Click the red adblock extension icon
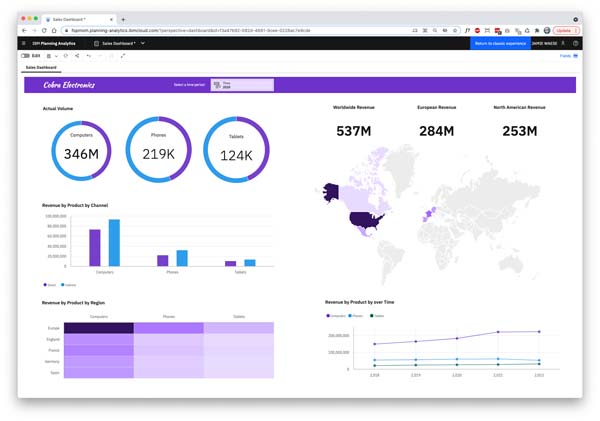The width and height of the screenshot is (600, 421). coord(477,30)
